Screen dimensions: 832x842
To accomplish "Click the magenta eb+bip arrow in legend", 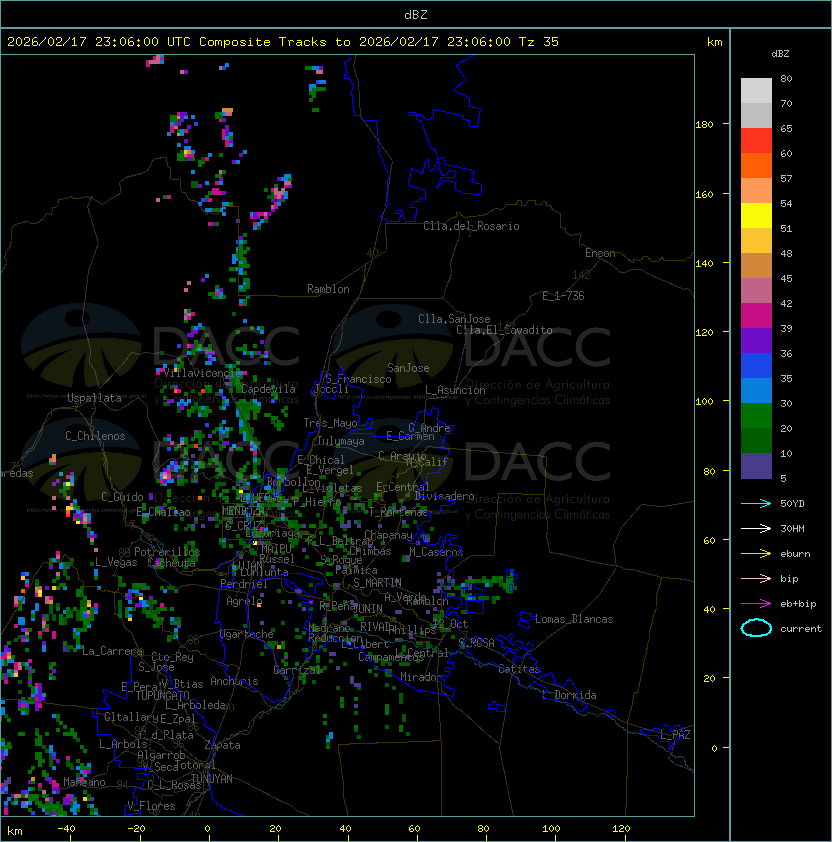I will click(x=756, y=604).
